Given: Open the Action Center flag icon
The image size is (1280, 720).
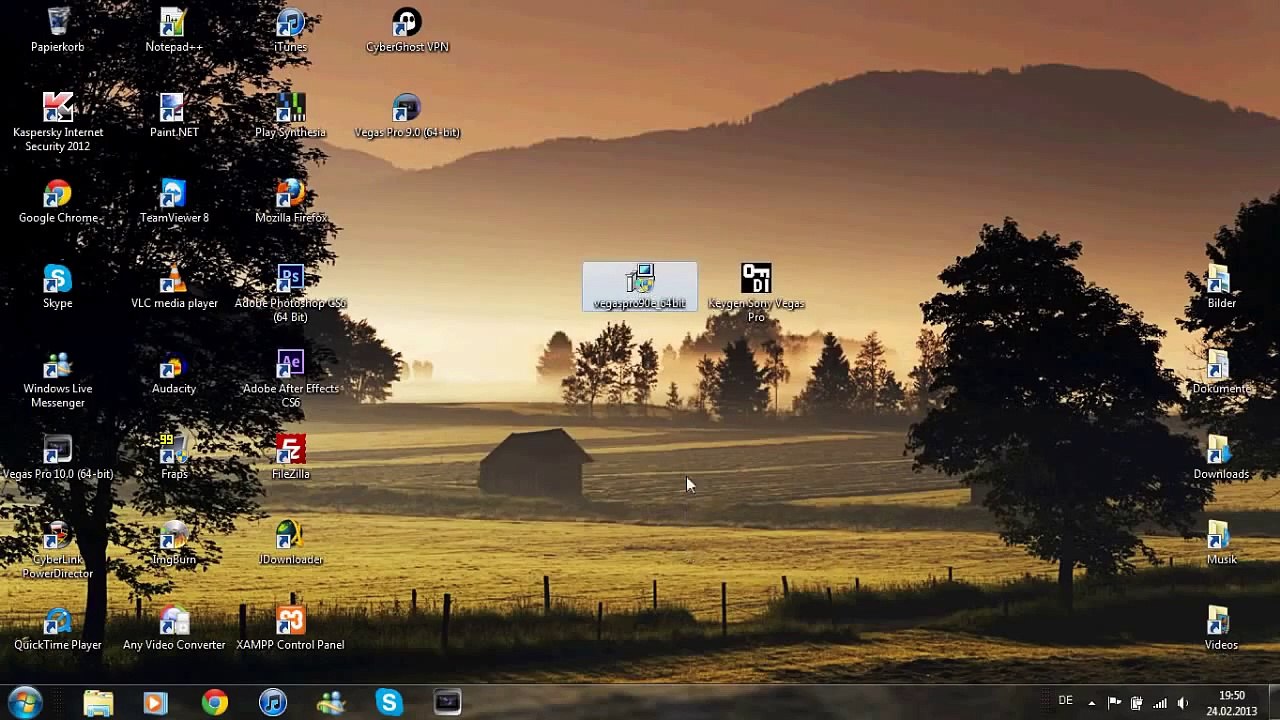Looking at the screenshot, I should (1114, 703).
